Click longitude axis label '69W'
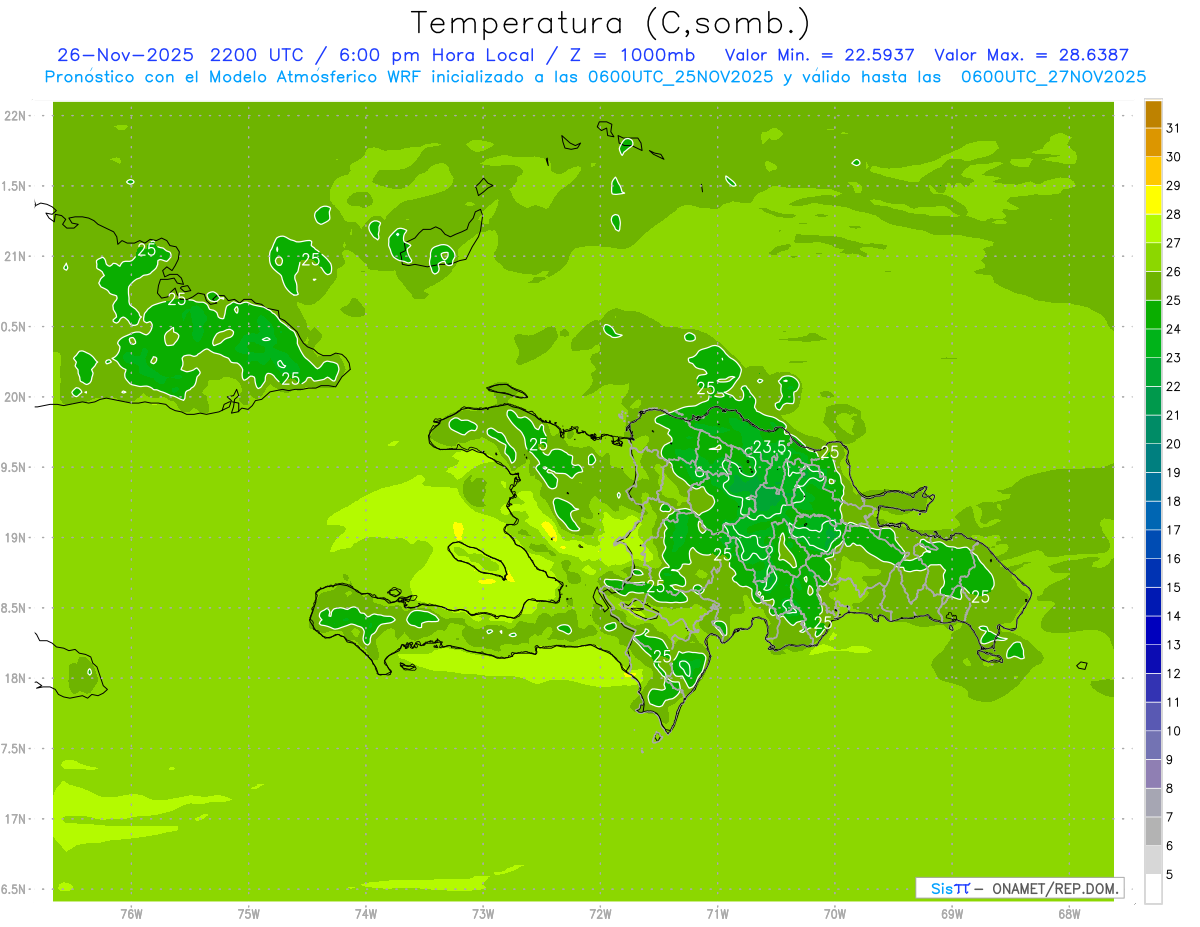Viewport: 1200px width, 927px height. [952, 914]
